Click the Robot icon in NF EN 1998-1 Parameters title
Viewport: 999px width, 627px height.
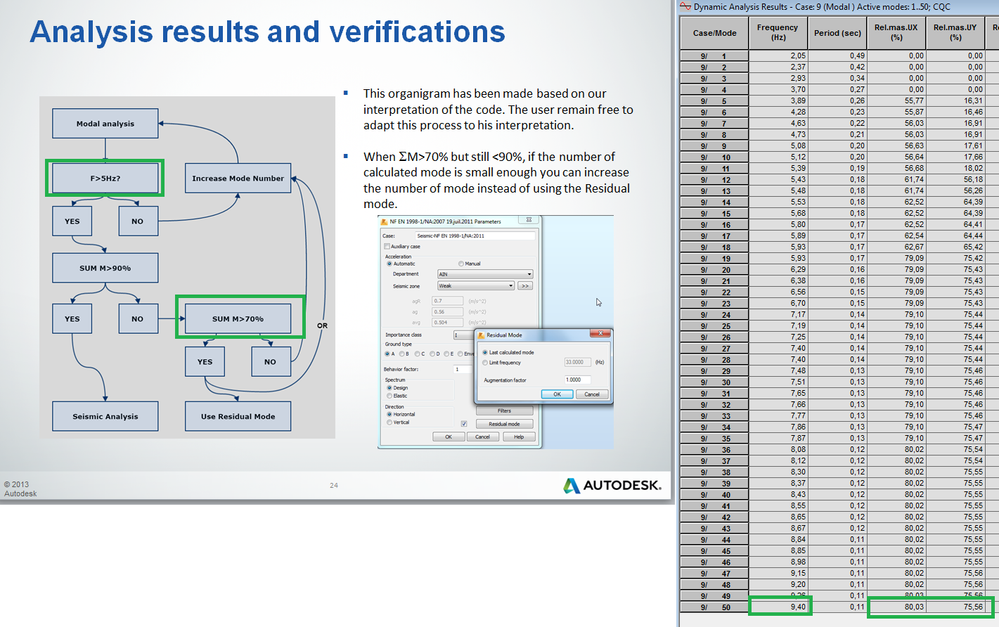point(384,222)
